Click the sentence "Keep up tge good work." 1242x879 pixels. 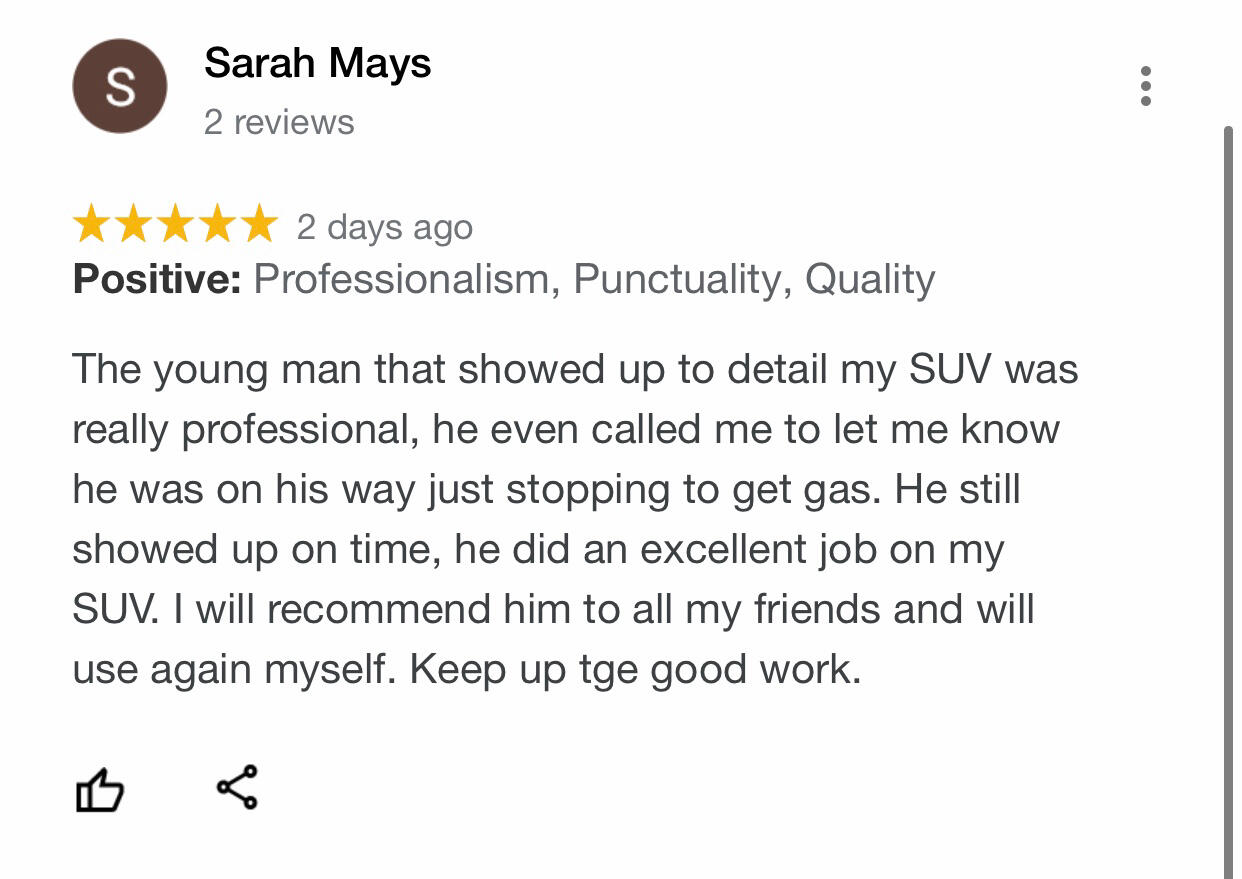coord(635,670)
